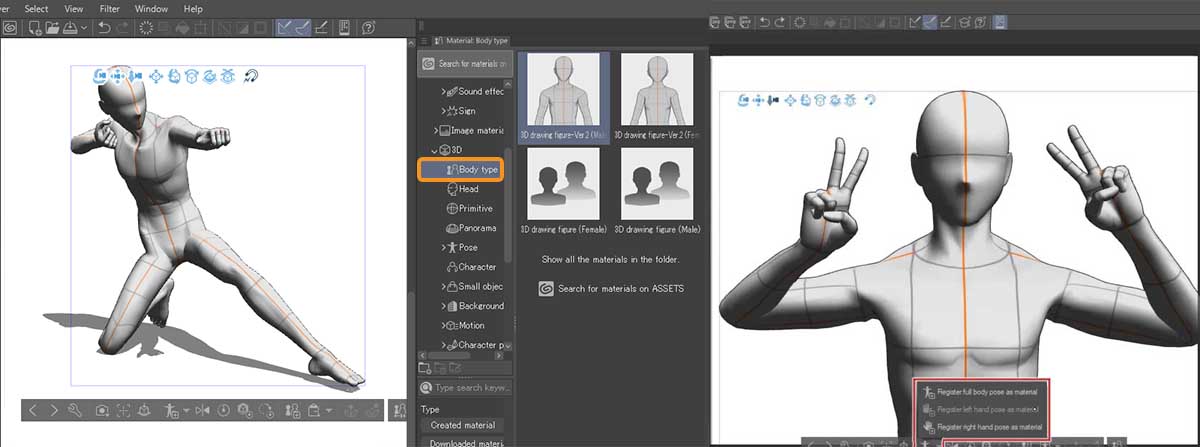The height and width of the screenshot is (447, 1200).
Task: Flip pose horizontally with mirror icon
Action: coord(203,410)
